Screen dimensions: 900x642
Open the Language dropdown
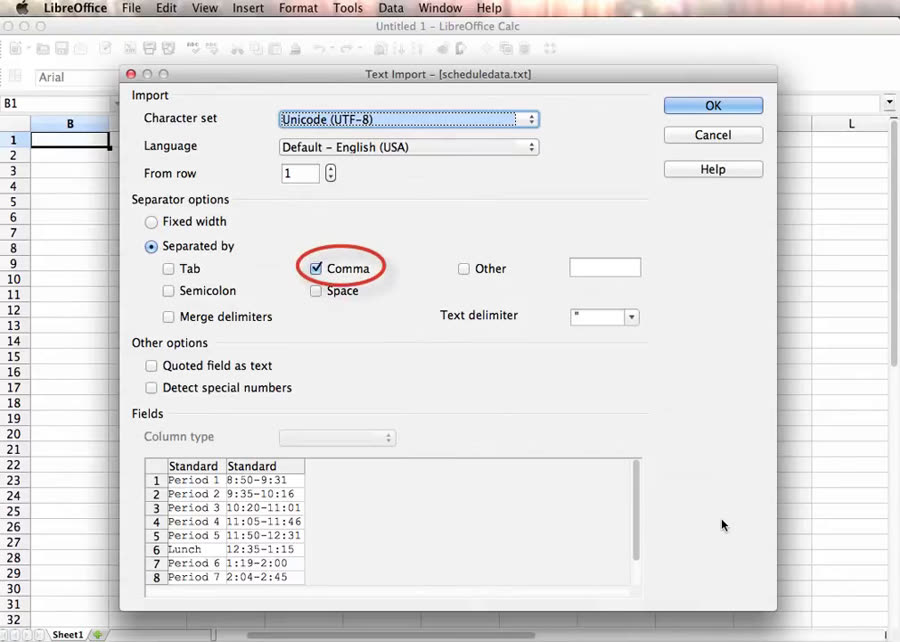coord(409,147)
